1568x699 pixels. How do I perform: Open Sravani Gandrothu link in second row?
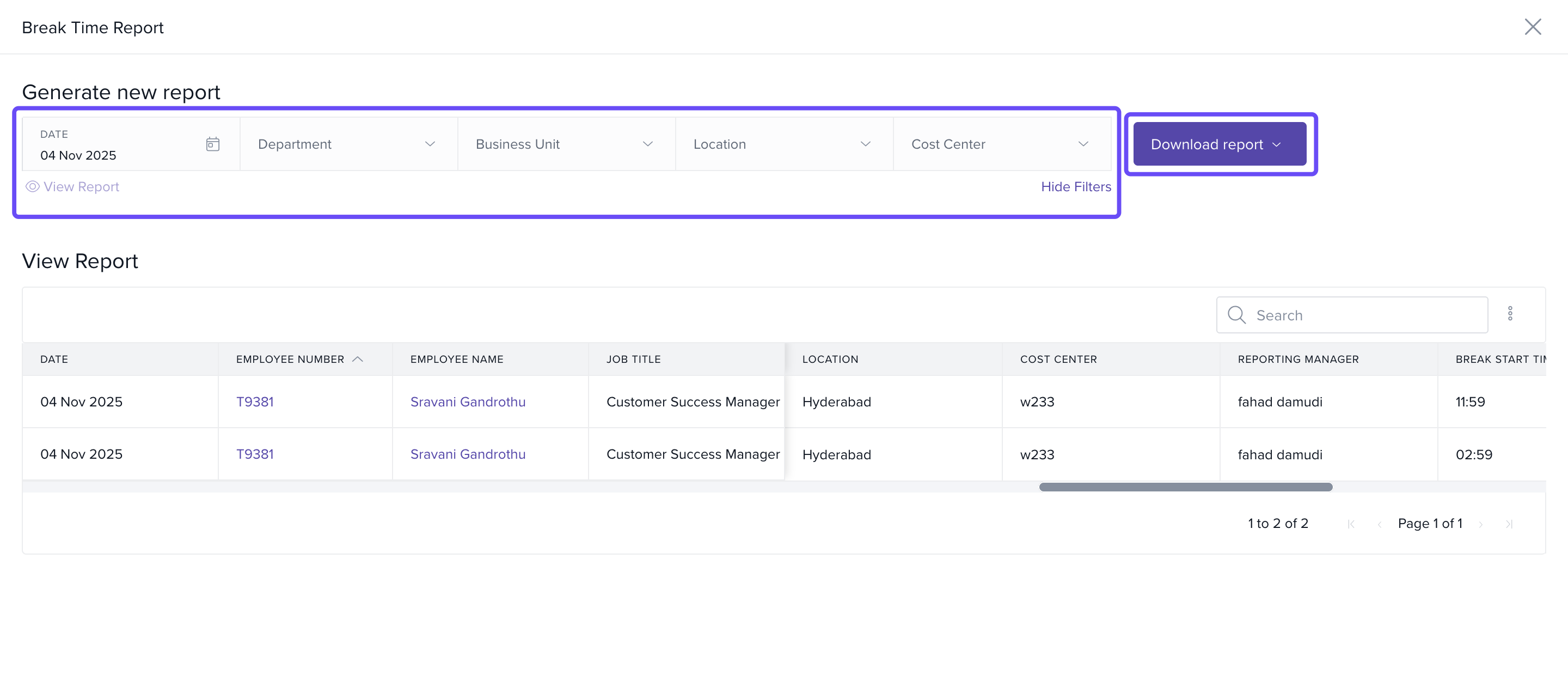(x=468, y=454)
